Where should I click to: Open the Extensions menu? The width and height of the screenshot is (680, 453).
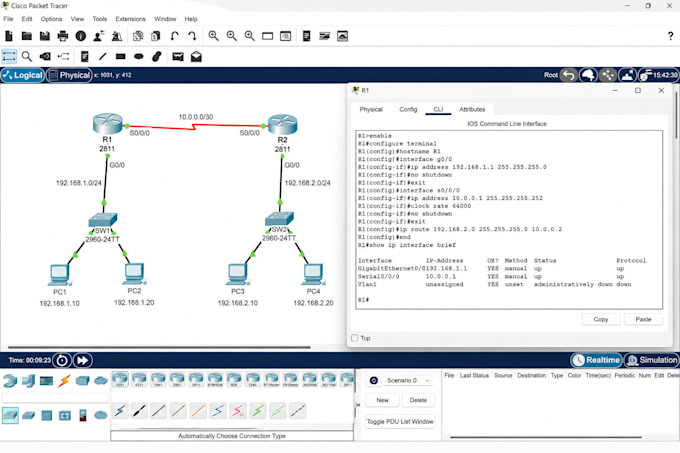pos(130,19)
